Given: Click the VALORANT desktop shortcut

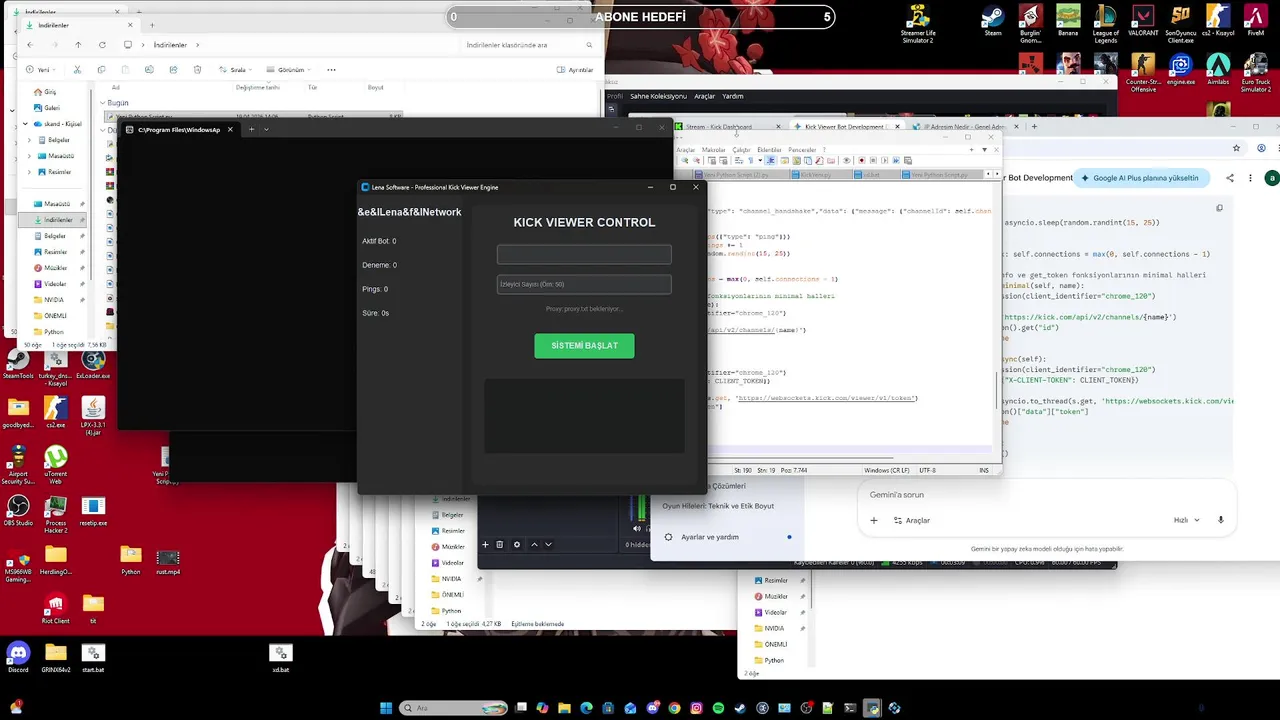Looking at the screenshot, I should pyautogui.click(x=1143, y=20).
